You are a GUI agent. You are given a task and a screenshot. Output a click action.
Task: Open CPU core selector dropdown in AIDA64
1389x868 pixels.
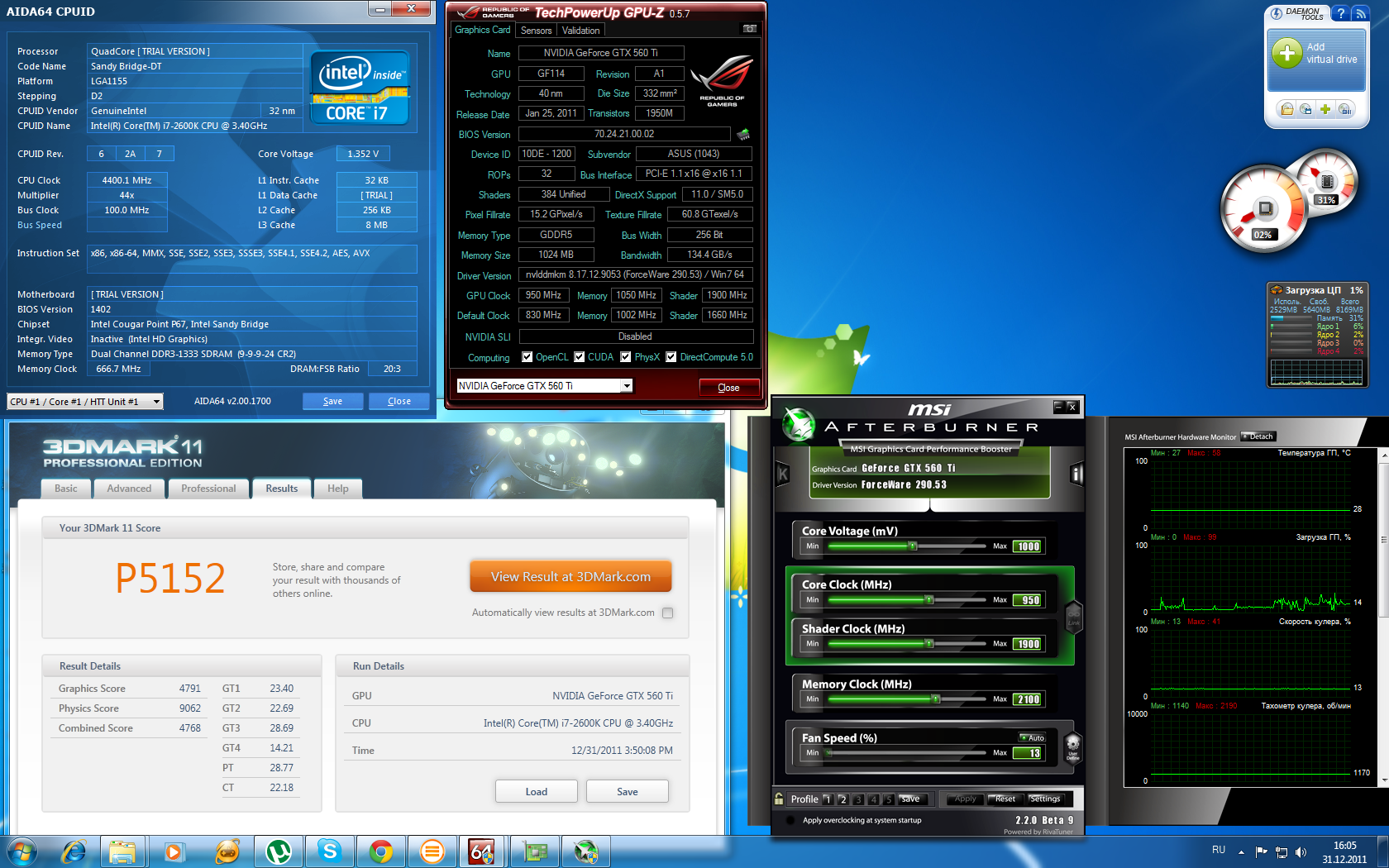[x=156, y=402]
